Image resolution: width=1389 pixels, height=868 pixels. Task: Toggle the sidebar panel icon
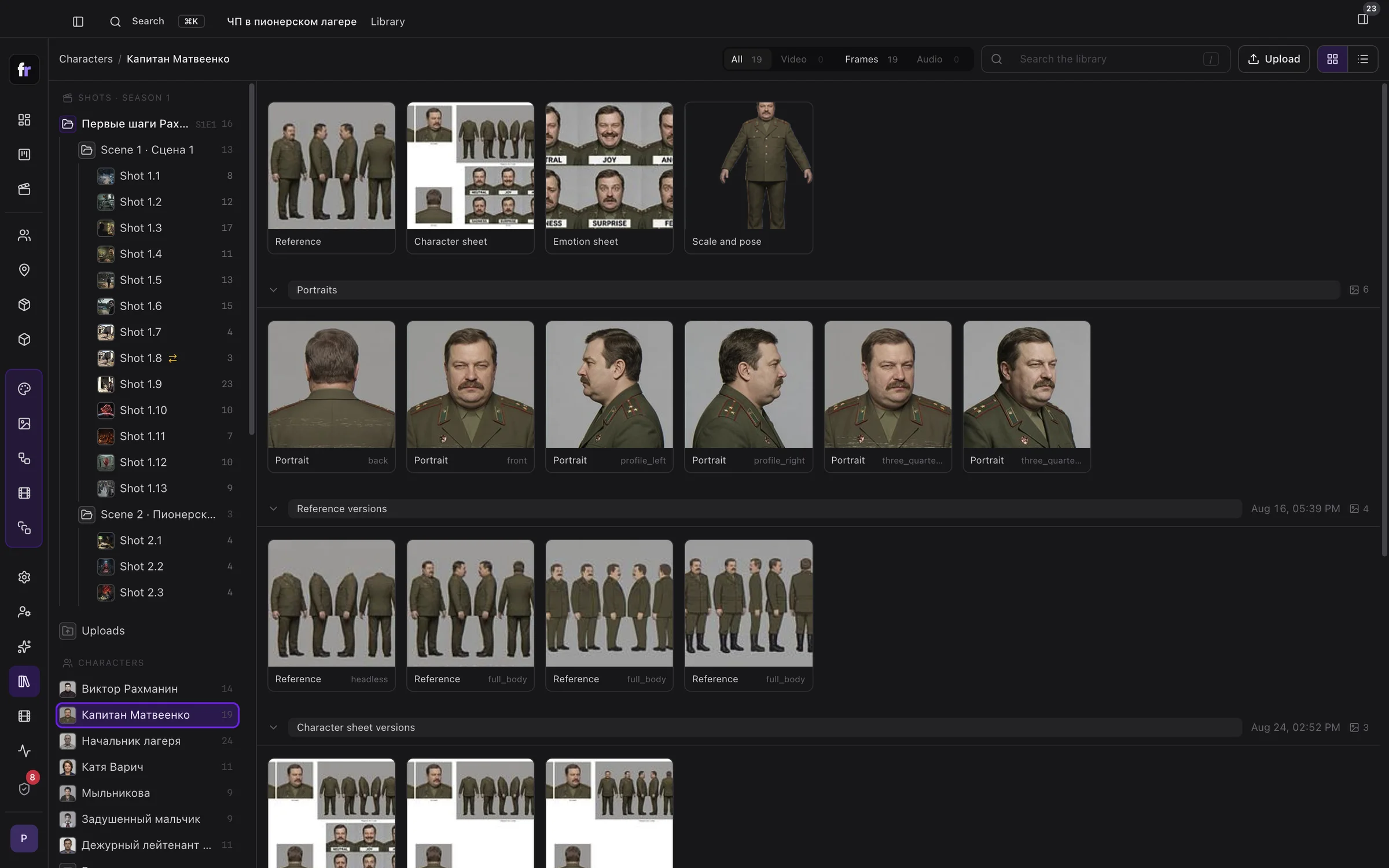[78, 21]
